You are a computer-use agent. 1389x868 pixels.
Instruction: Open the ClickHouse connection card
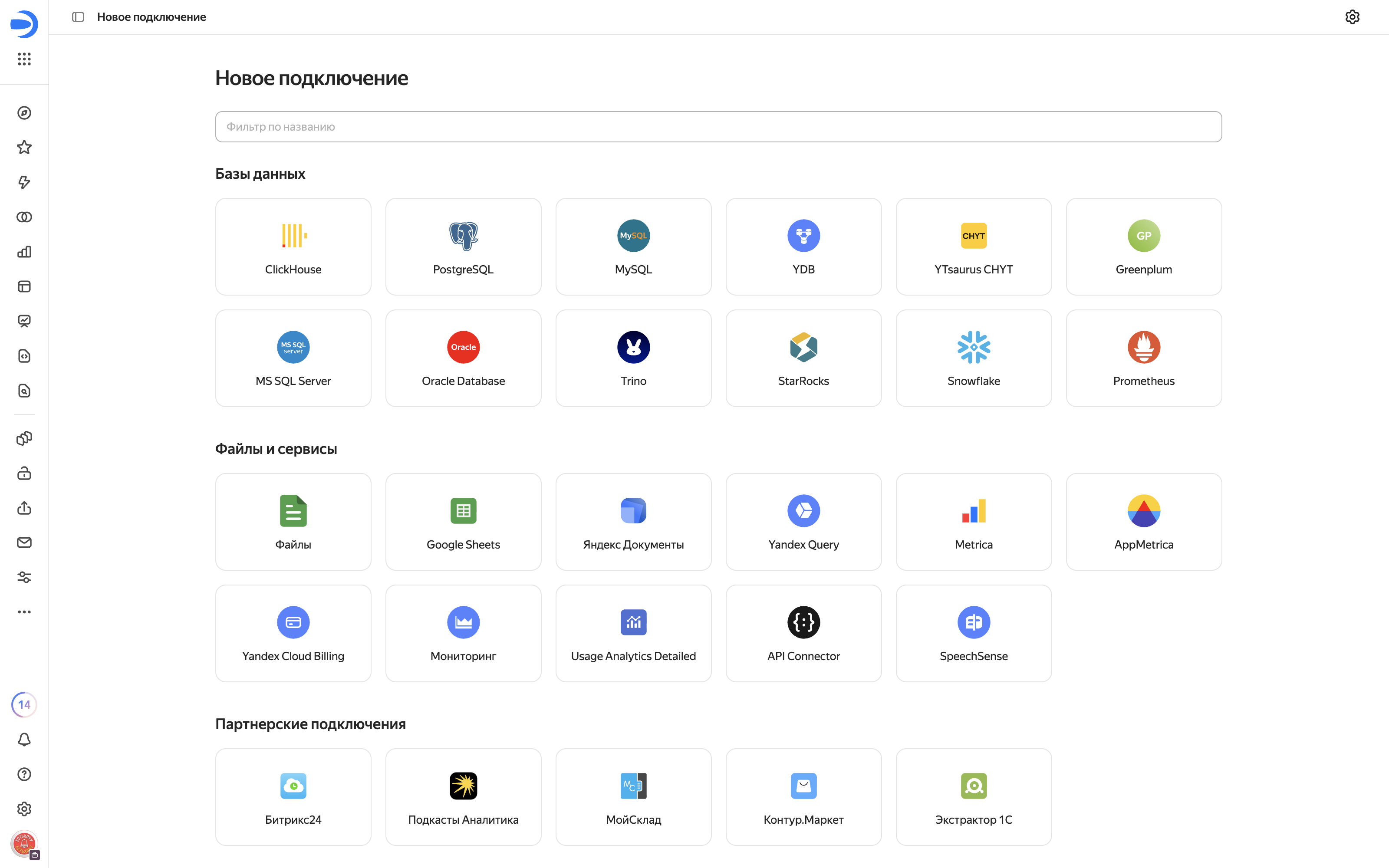coord(293,247)
